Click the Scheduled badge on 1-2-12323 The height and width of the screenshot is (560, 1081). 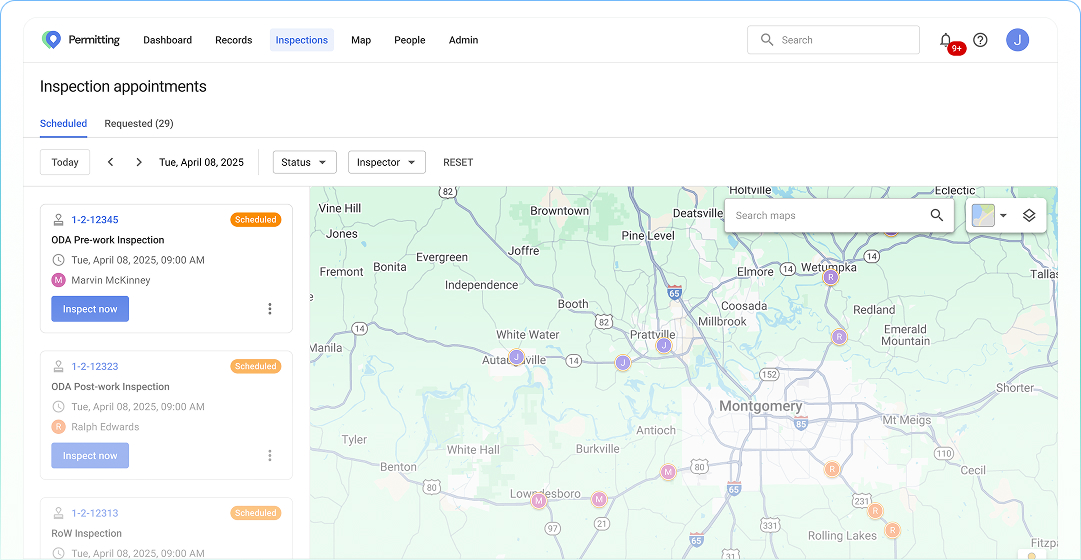[x=255, y=366]
